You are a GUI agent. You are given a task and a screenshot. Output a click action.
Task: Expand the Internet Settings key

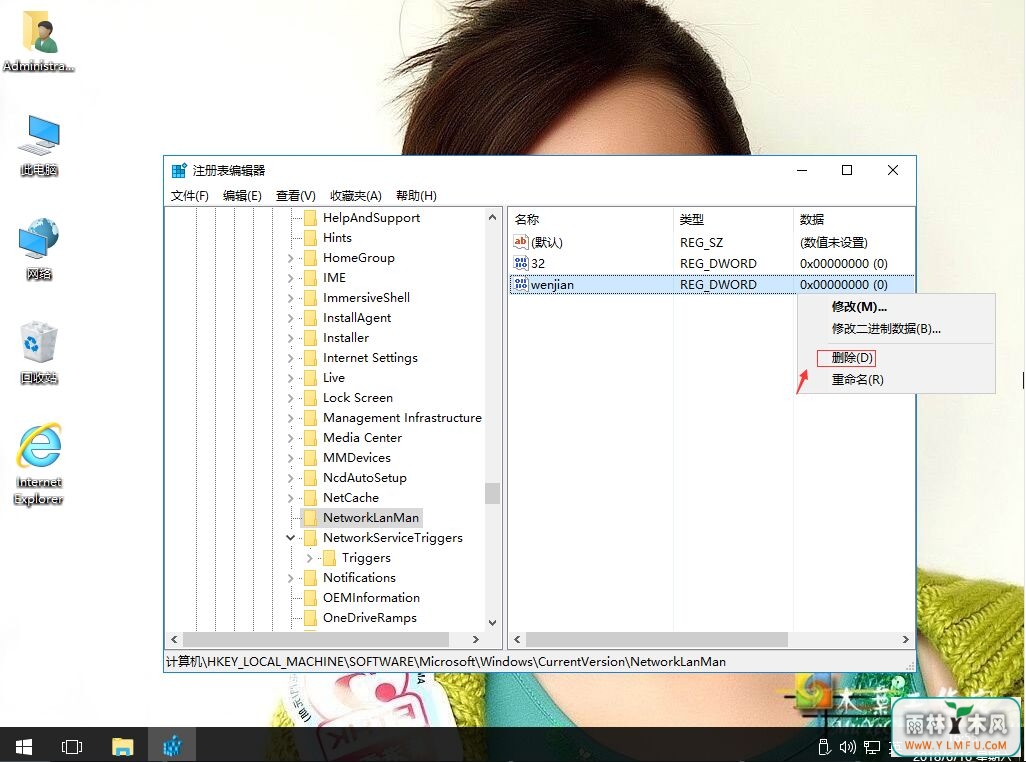tap(291, 358)
